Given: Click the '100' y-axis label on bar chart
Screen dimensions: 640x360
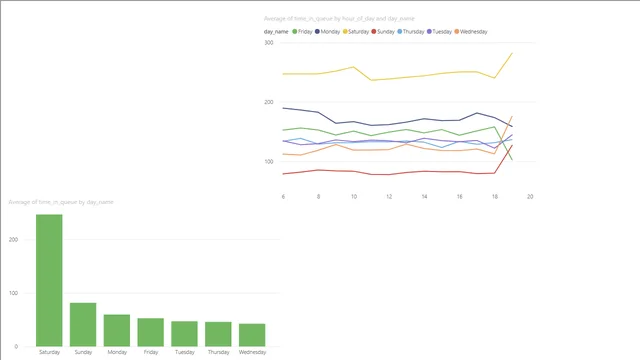Looking at the screenshot, I should [x=13, y=293].
